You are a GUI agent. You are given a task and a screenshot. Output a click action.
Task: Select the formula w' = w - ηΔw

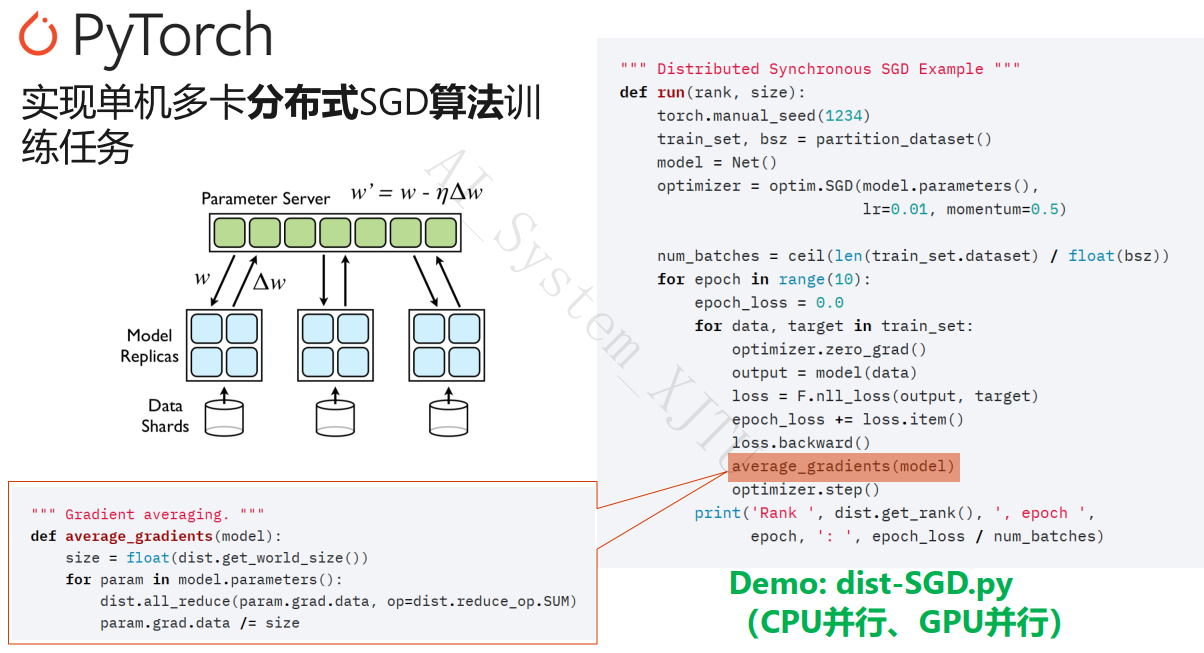416,193
